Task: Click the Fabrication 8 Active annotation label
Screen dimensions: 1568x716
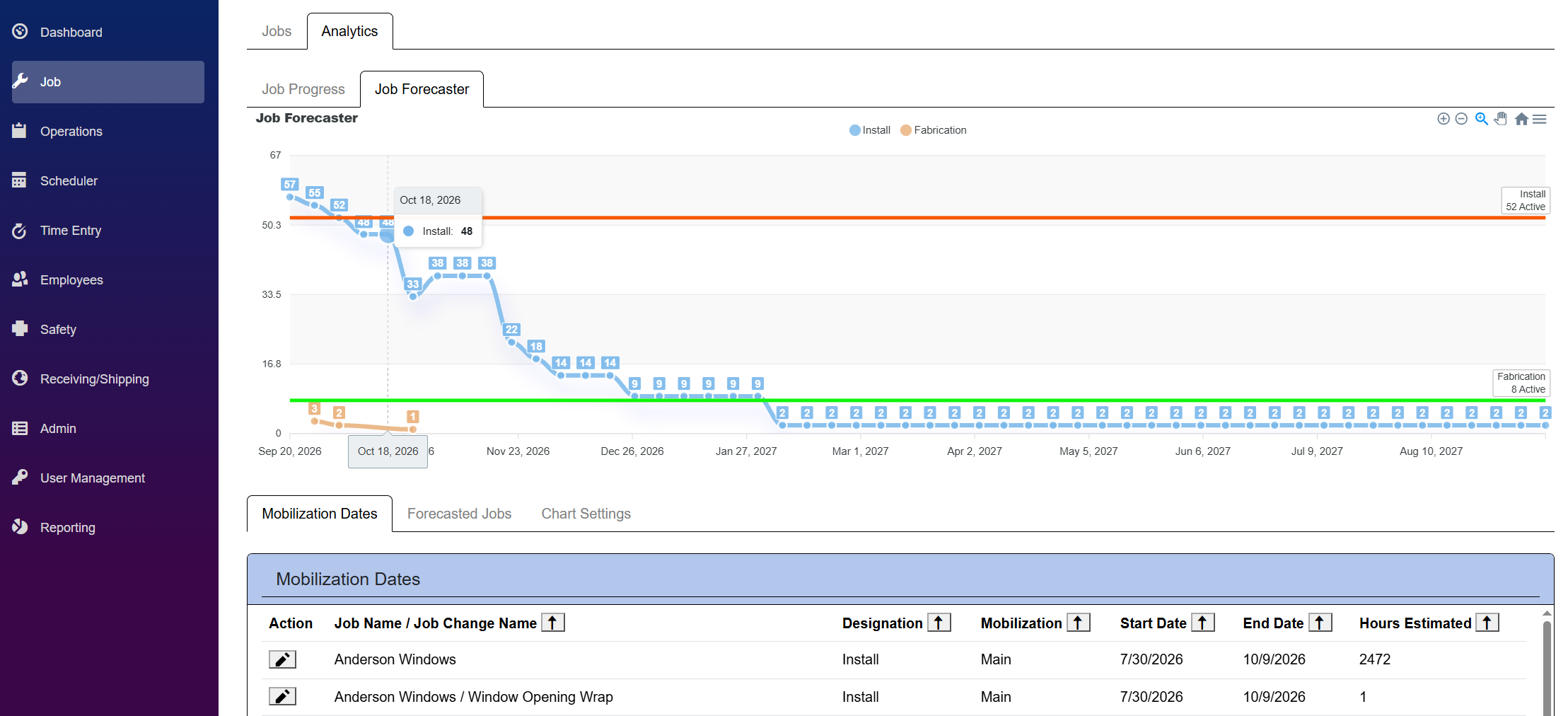Action: click(1521, 383)
